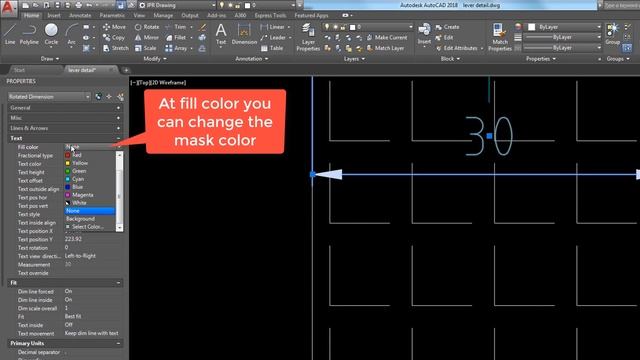Open the JPR Drawing workspace dropdown
Image resolution: width=640 pixels, height=360 pixels.
177,5
